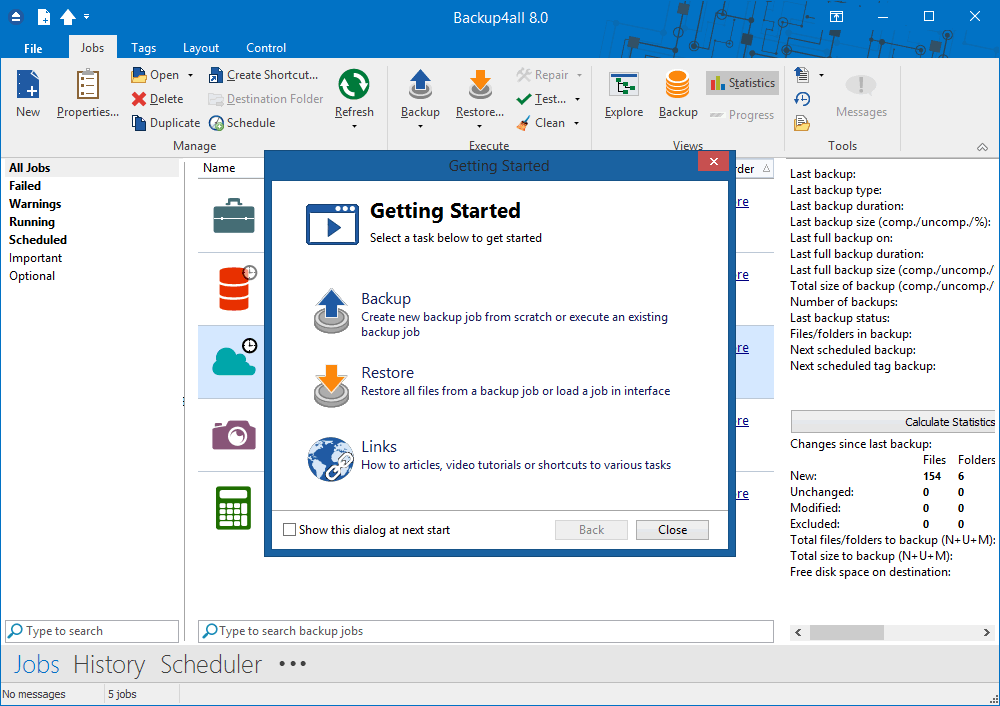Select the Optional tag filter

[x=32, y=276]
